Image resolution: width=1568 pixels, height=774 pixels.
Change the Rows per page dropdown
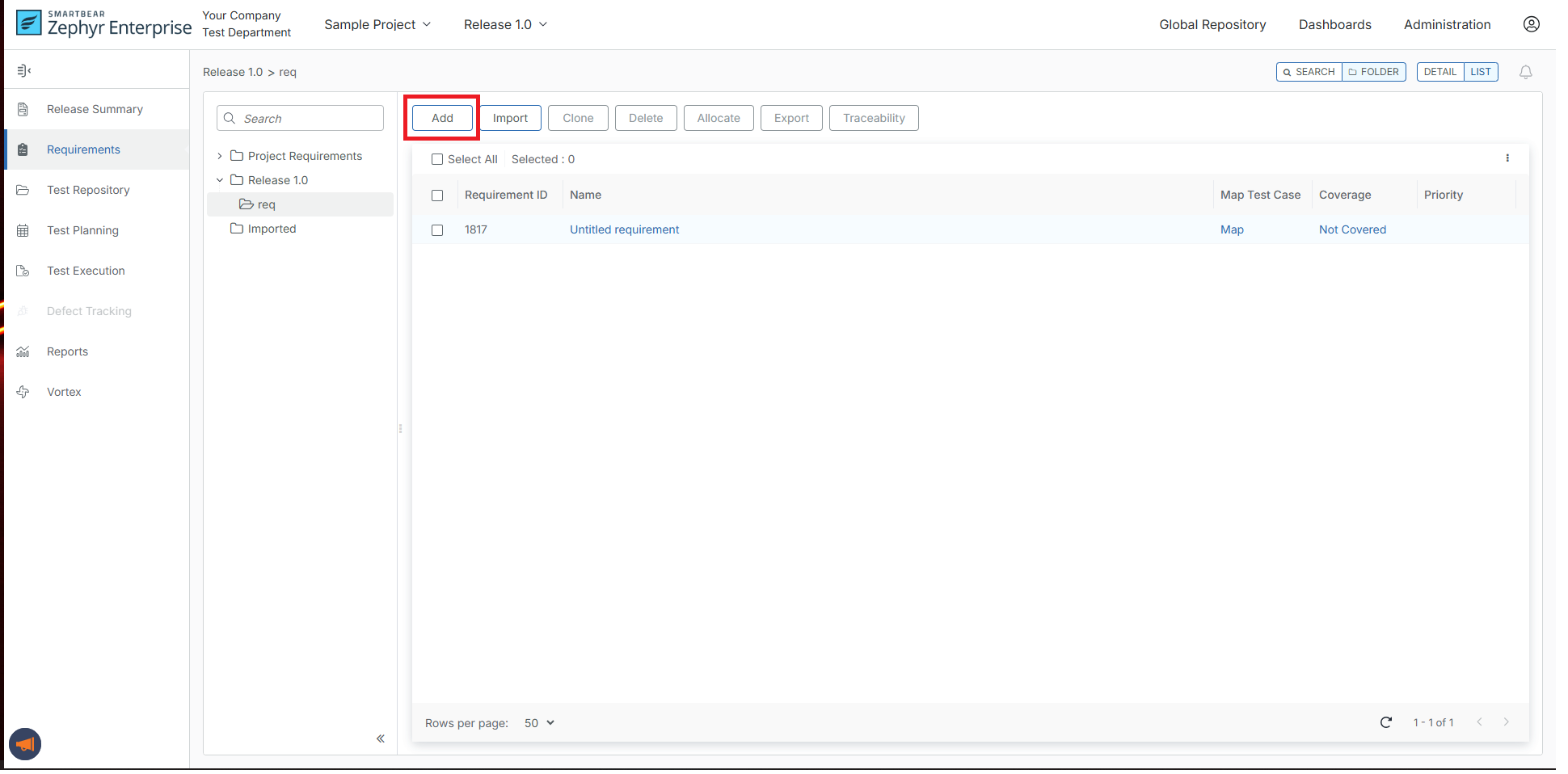[539, 723]
